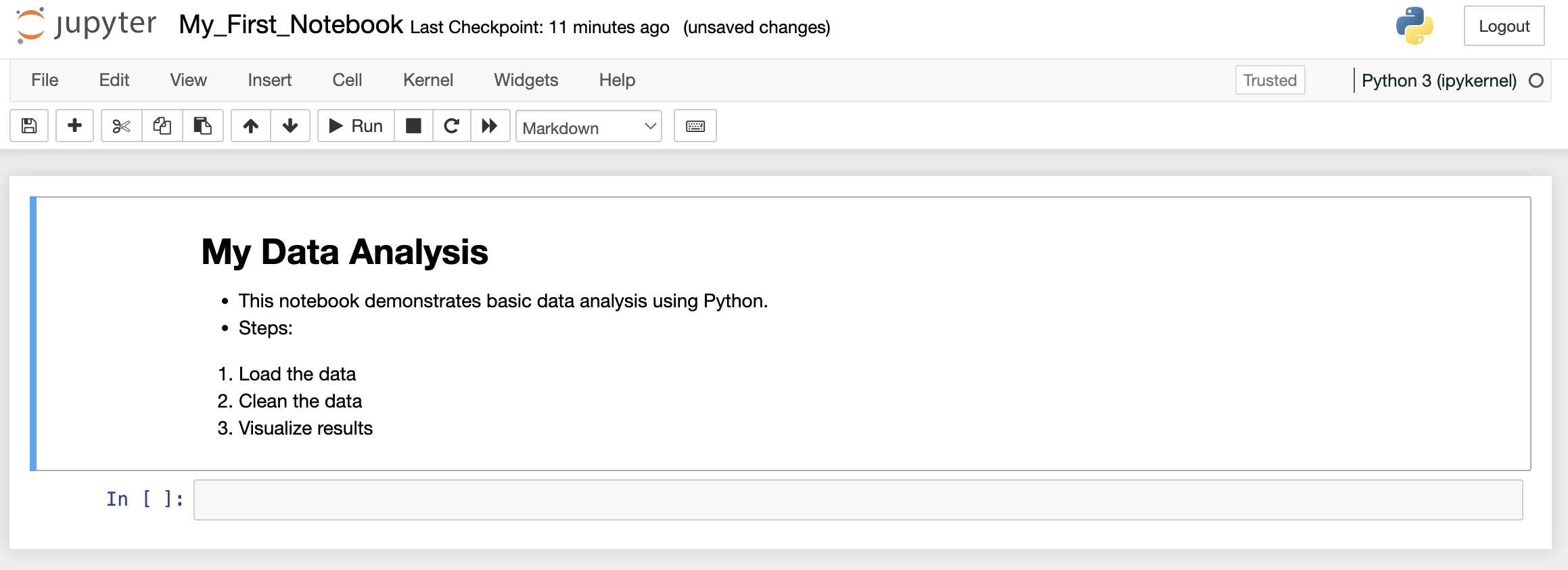
Task: Click into the empty code cell
Action: point(858,500)
